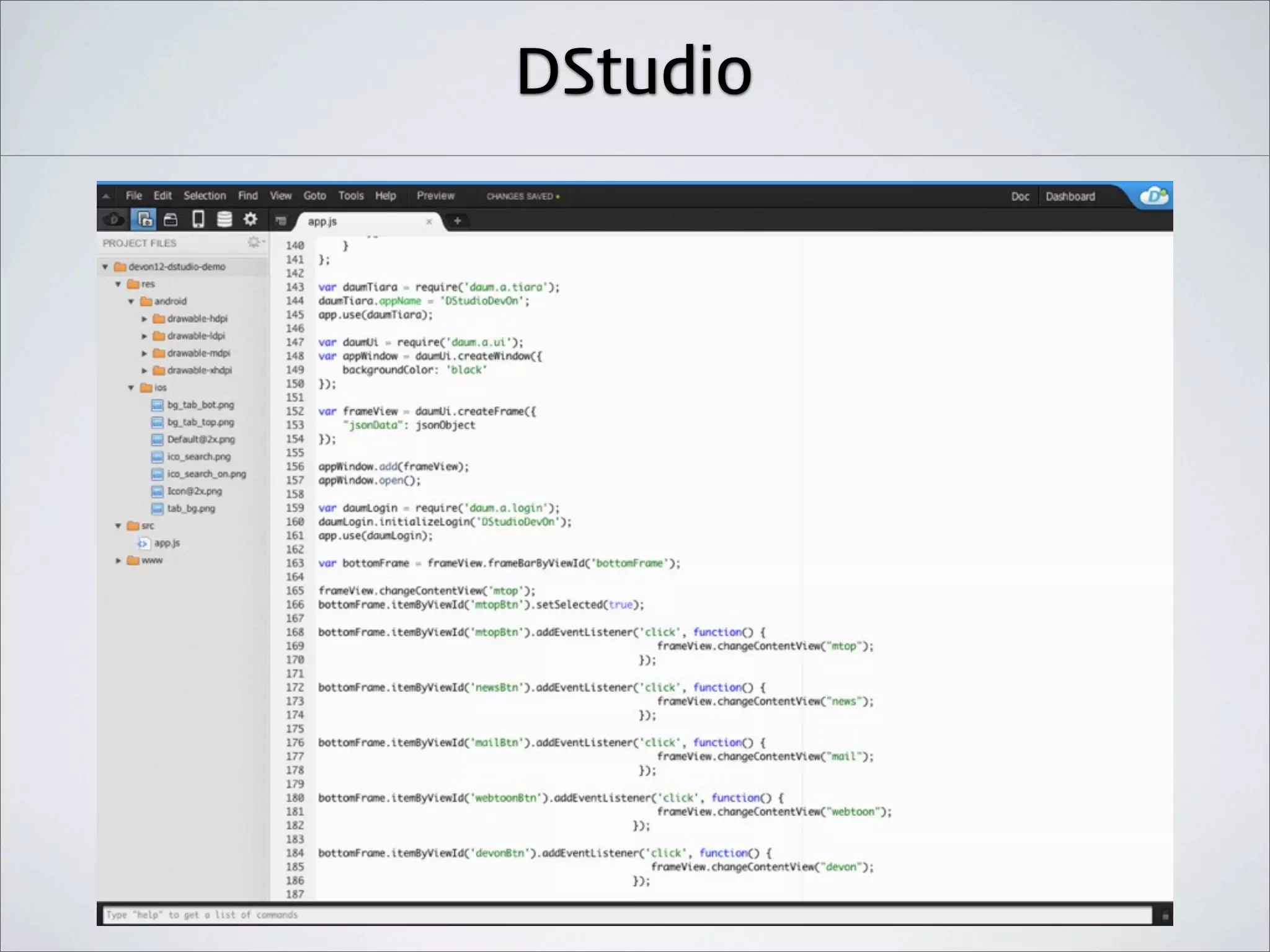Open the Selection menu

205,196
